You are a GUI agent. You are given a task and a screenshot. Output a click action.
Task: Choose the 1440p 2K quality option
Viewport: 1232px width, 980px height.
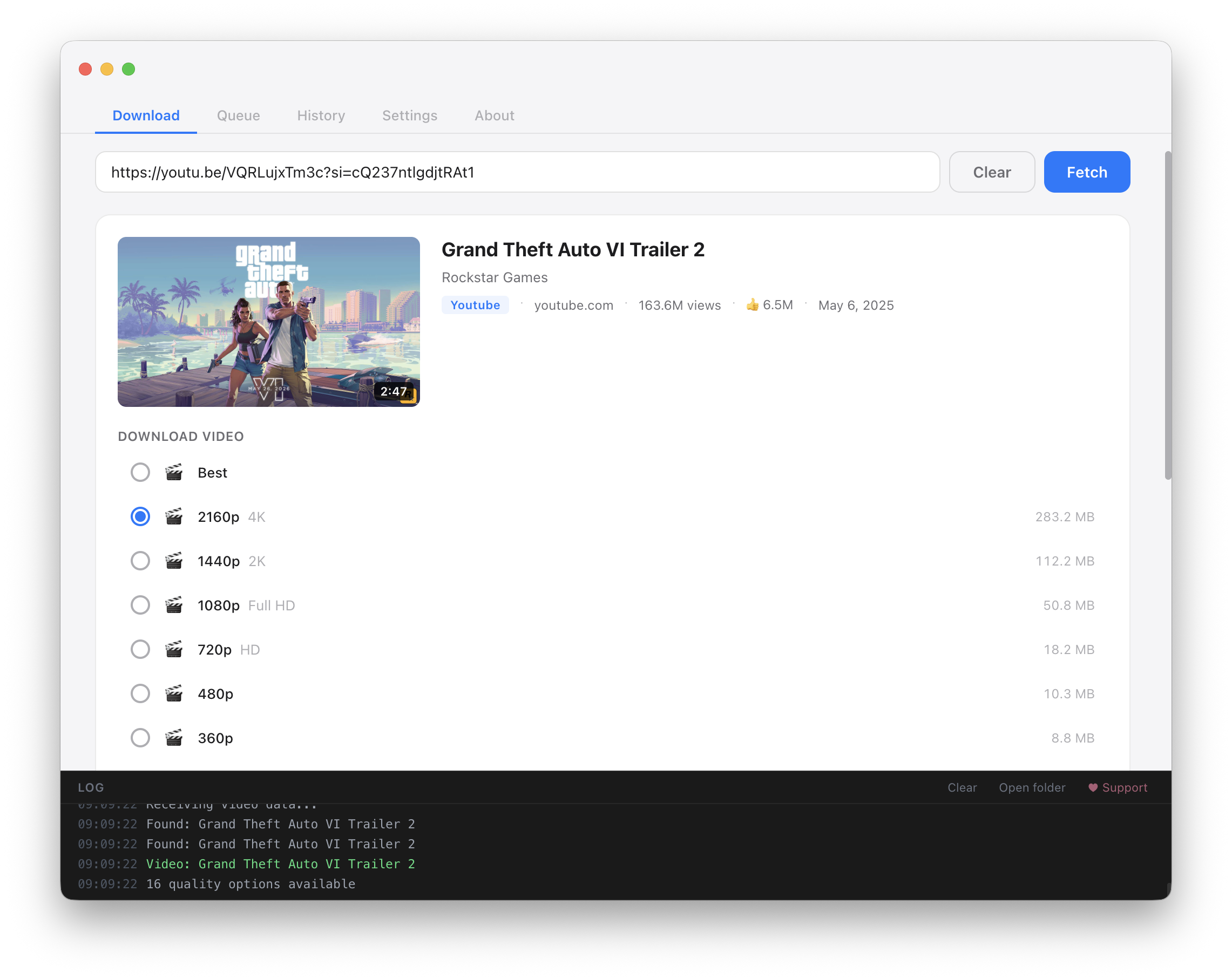point(140,561)
